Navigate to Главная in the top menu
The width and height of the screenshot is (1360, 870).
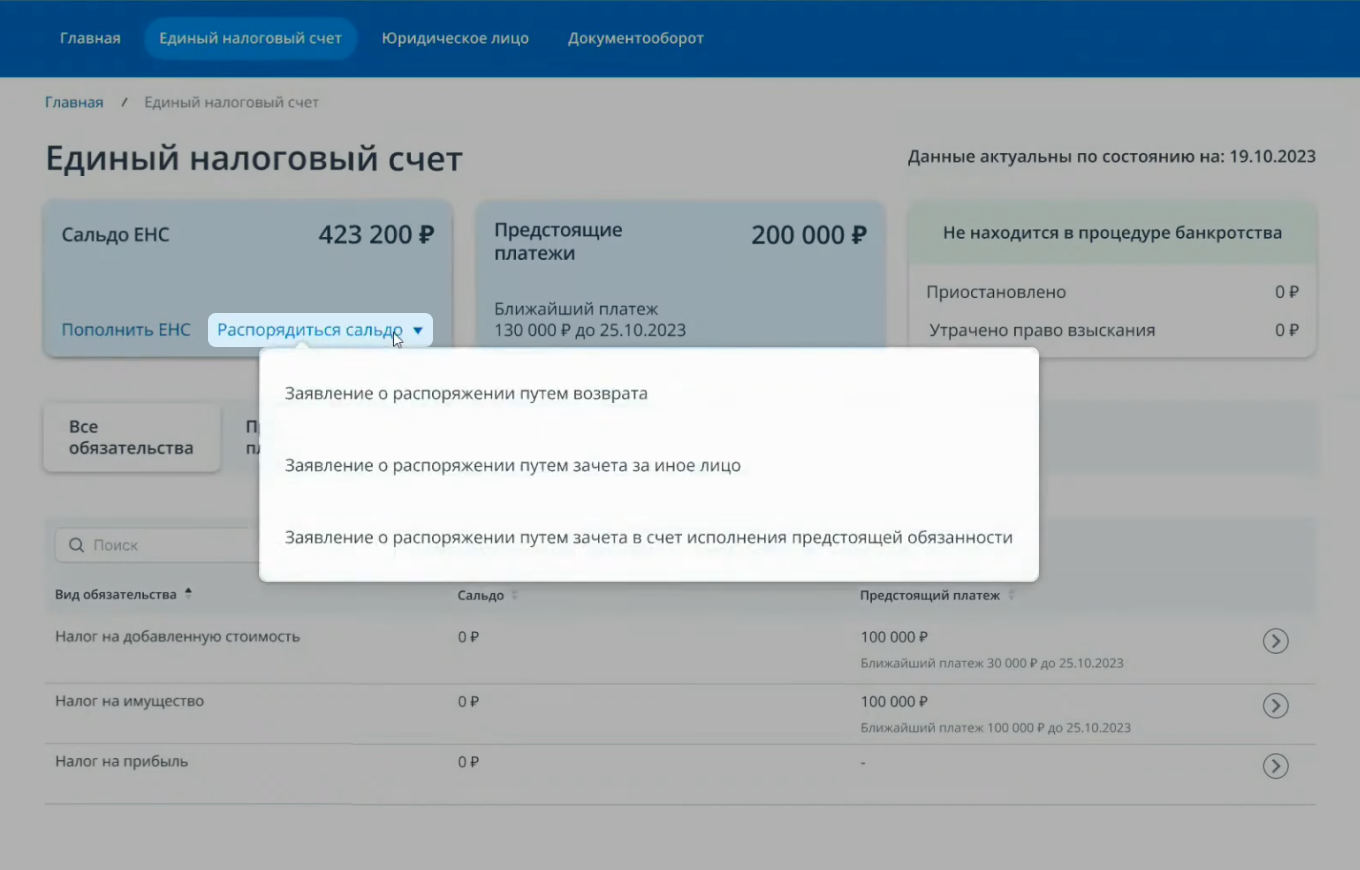click(90, 38)
